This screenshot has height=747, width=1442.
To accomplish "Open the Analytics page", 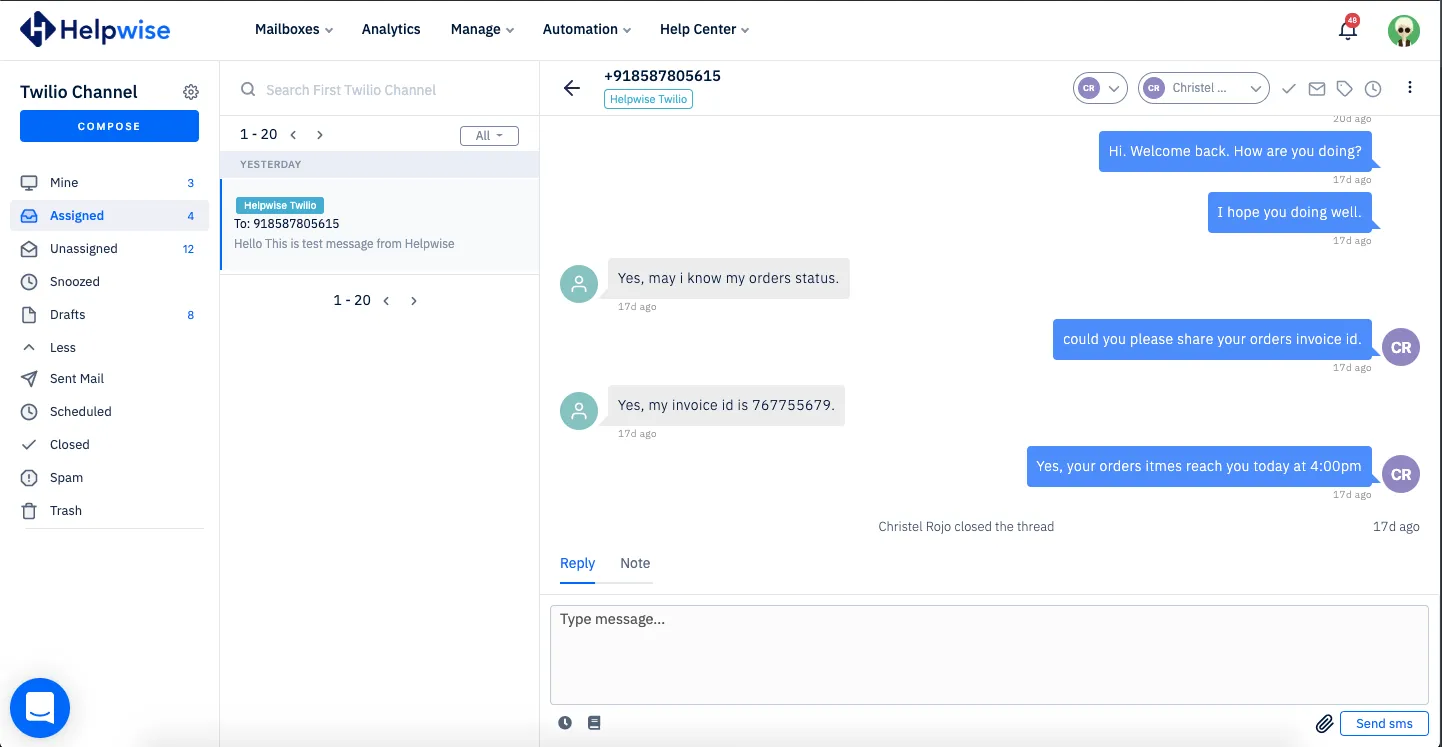I will click(x=391, y=29).
